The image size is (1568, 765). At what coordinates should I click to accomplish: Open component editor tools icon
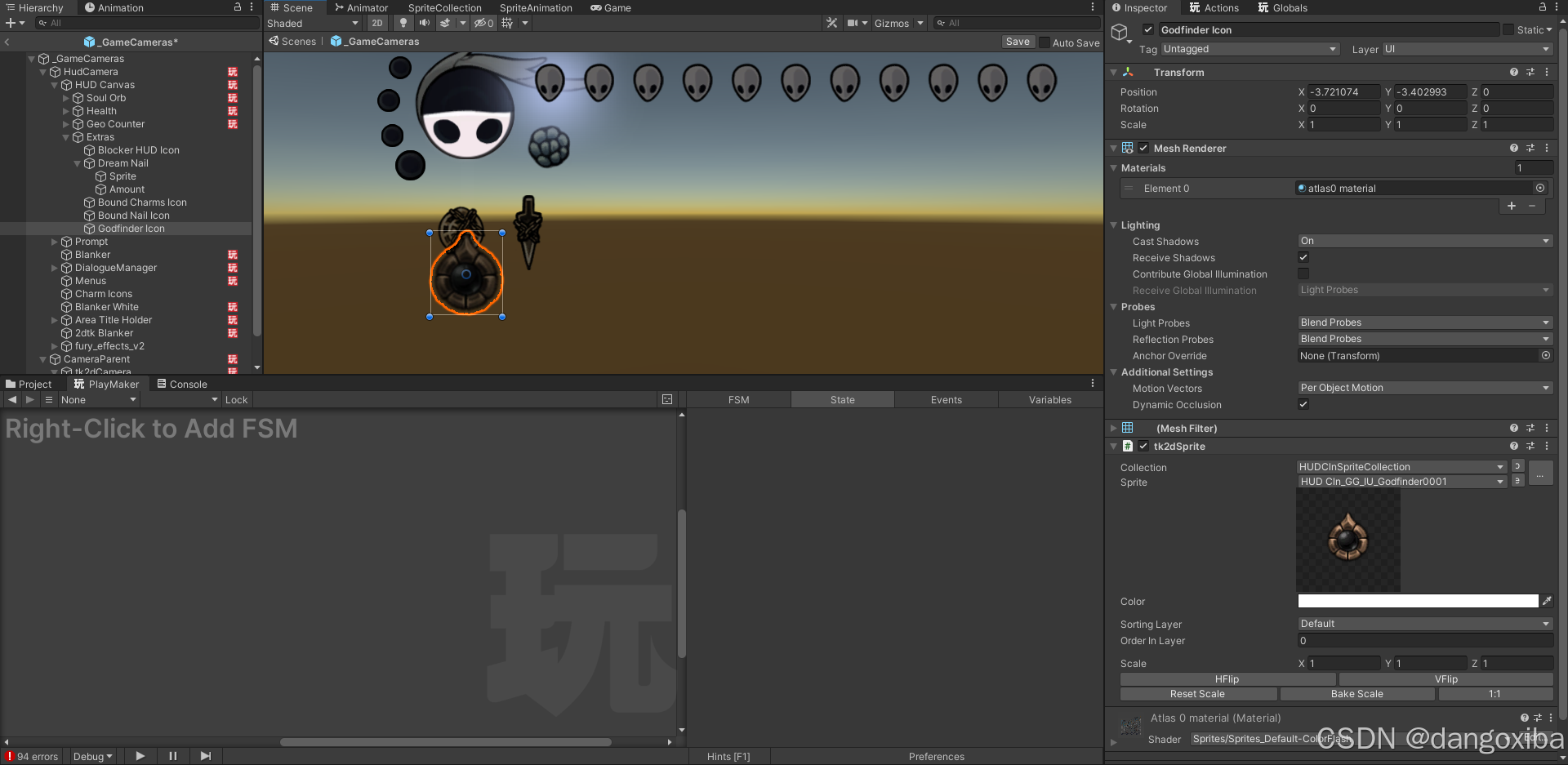click(x=832, y=23)
